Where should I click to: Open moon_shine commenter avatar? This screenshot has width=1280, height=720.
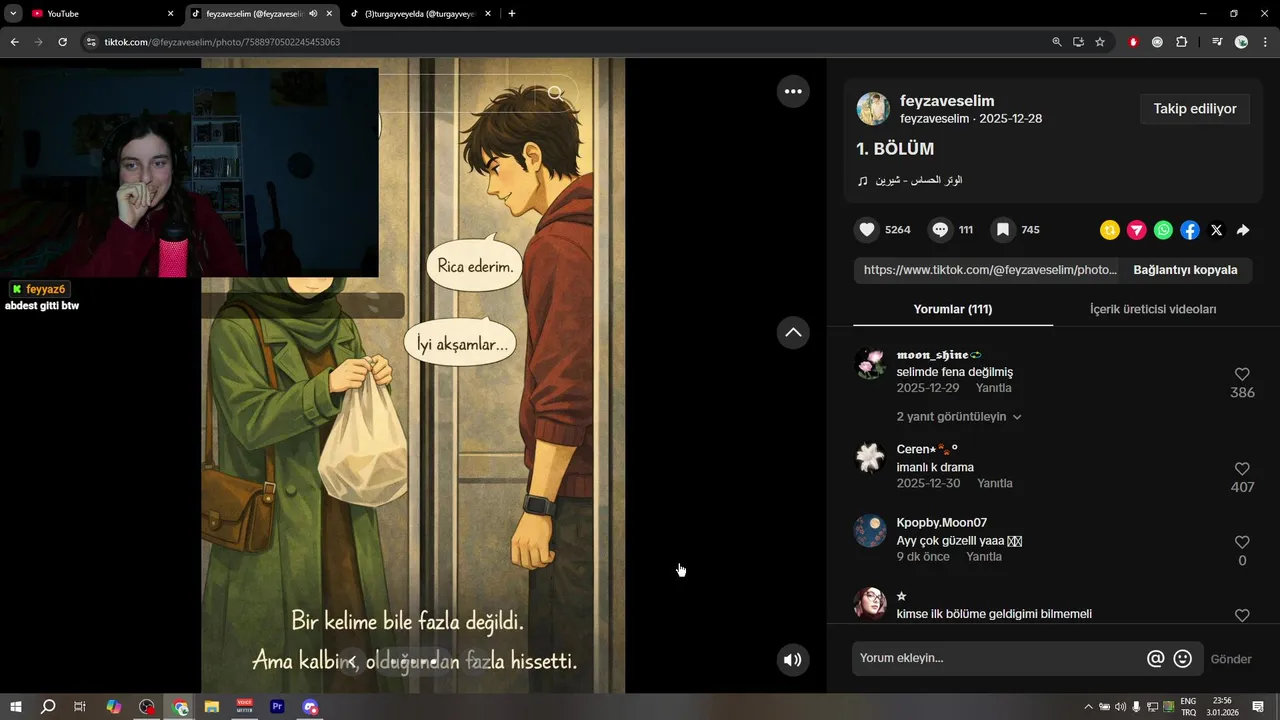click(870, 363)
